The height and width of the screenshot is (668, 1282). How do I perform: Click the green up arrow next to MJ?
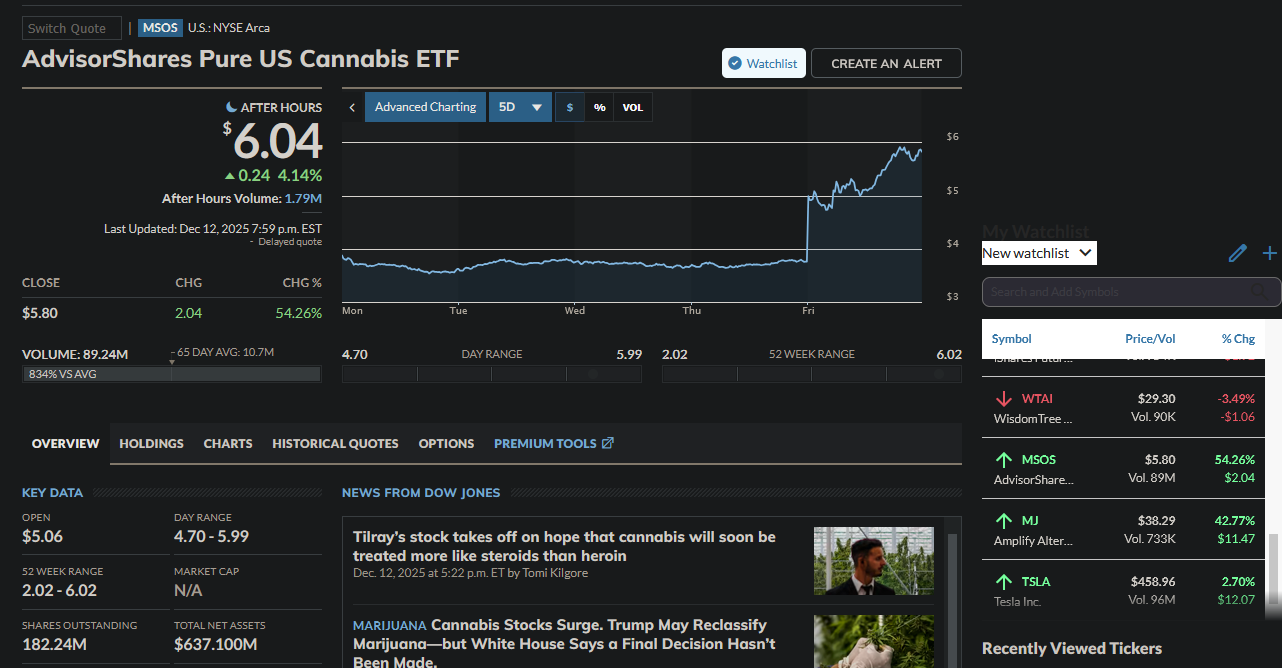(1004, 521)
